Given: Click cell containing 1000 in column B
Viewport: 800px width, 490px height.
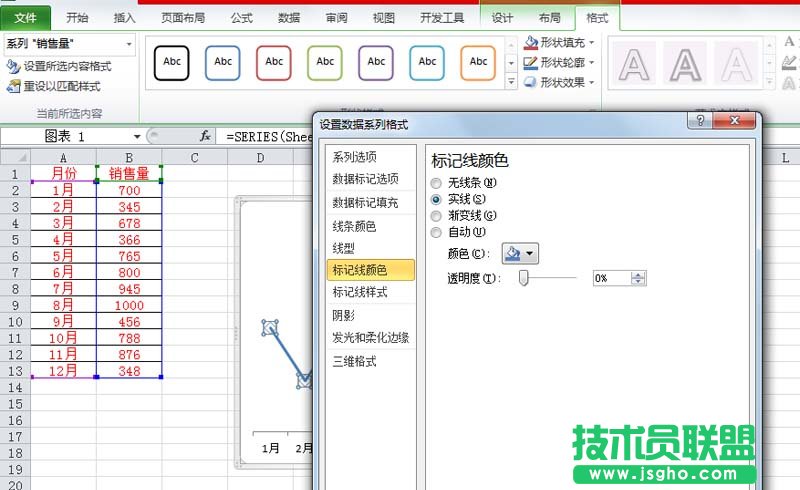Looking at the screenshot, I should (129, 305).
